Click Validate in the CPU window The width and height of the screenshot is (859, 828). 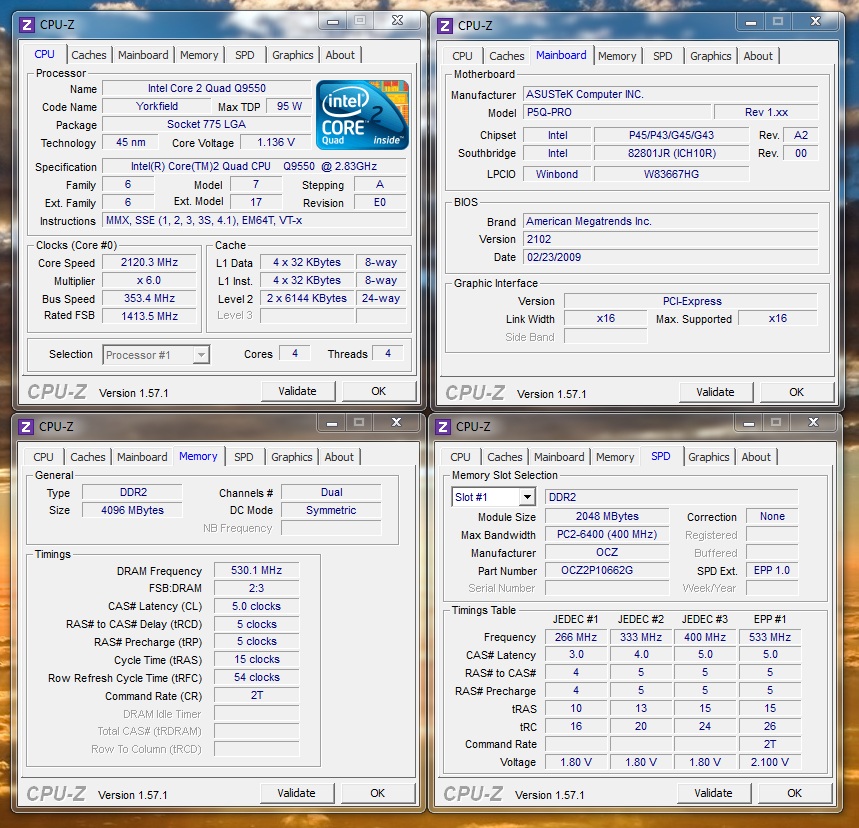(x=297, y=391)
